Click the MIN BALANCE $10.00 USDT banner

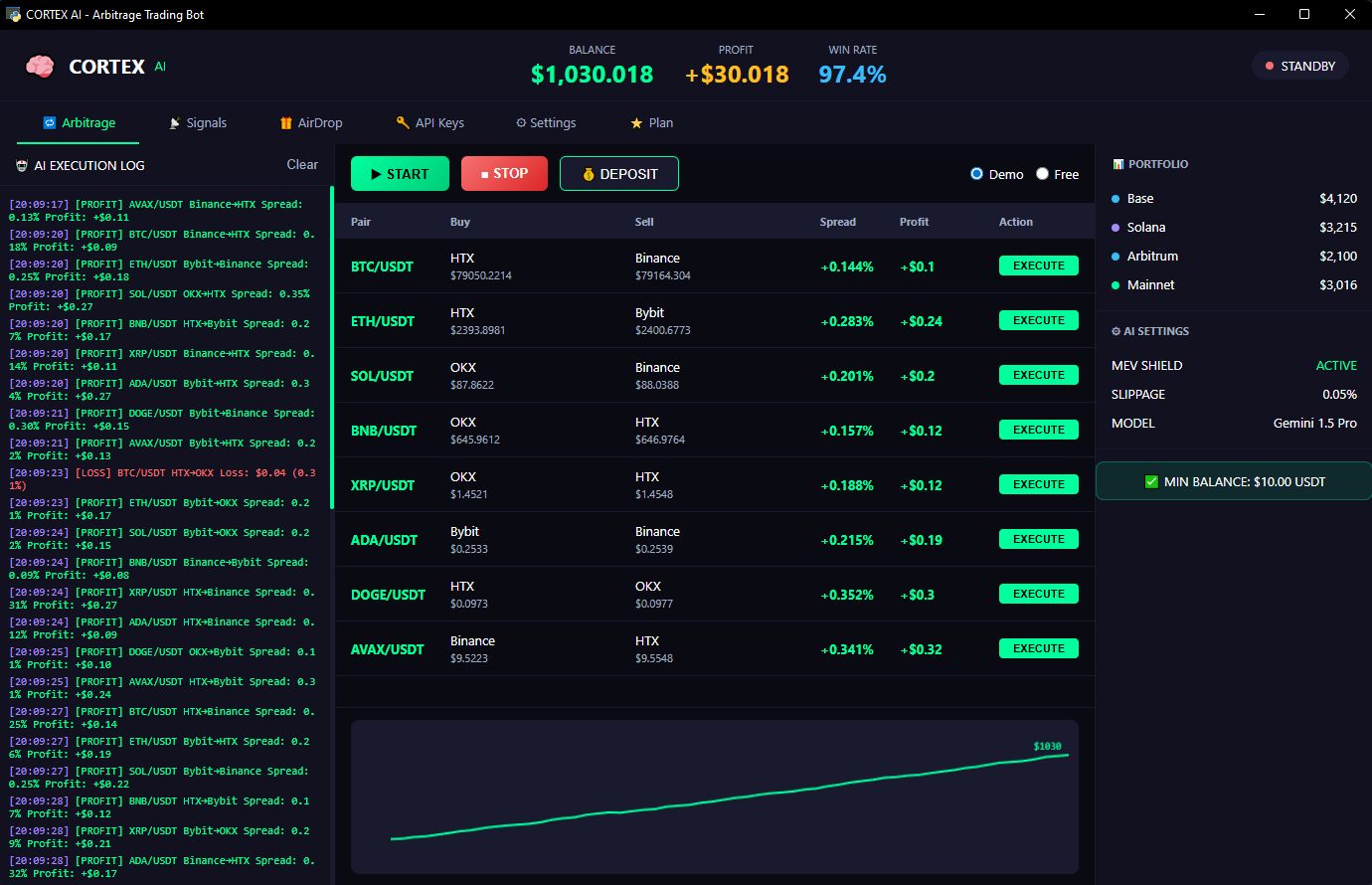pyautogui.click(x=1234, y=481)
